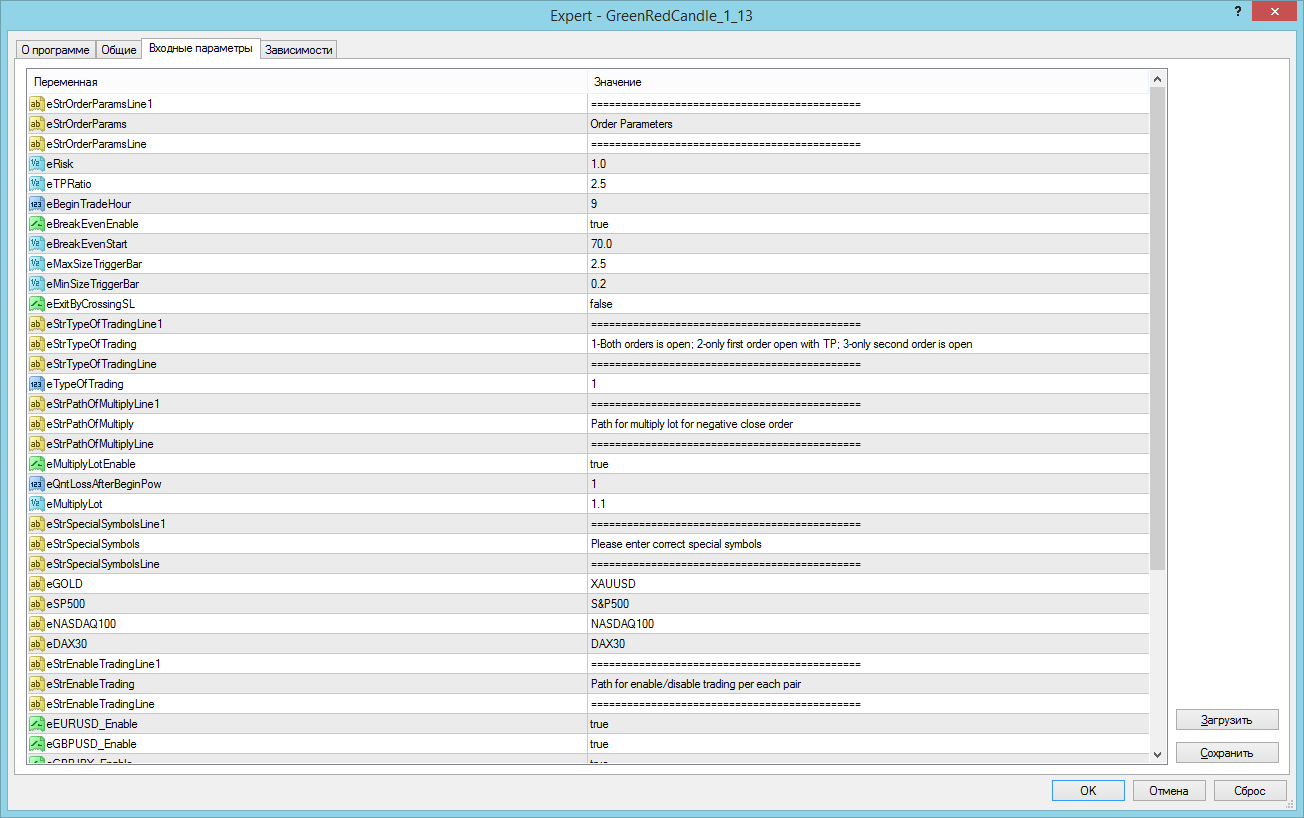Select the eMultiplyLot value 1.1
The width and height of the screenshot is (1304, 818).
598,504
